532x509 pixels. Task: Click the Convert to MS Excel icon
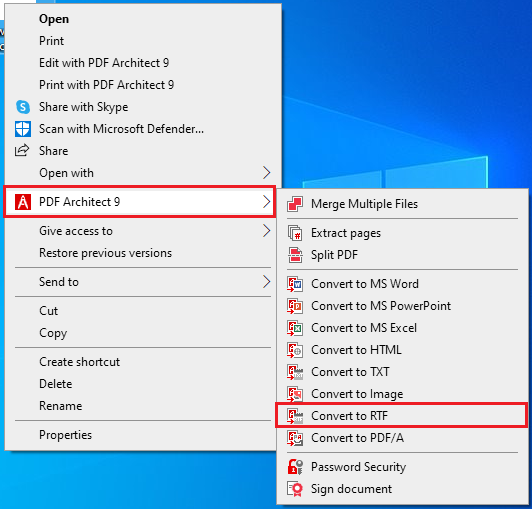coord(295,328)
